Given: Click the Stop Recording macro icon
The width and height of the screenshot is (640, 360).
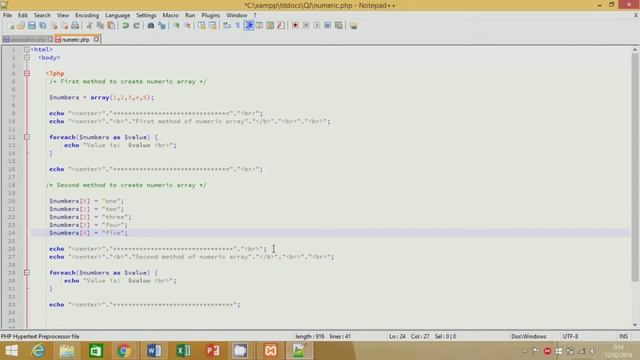Looking at the screenshot, I should 306,26.
